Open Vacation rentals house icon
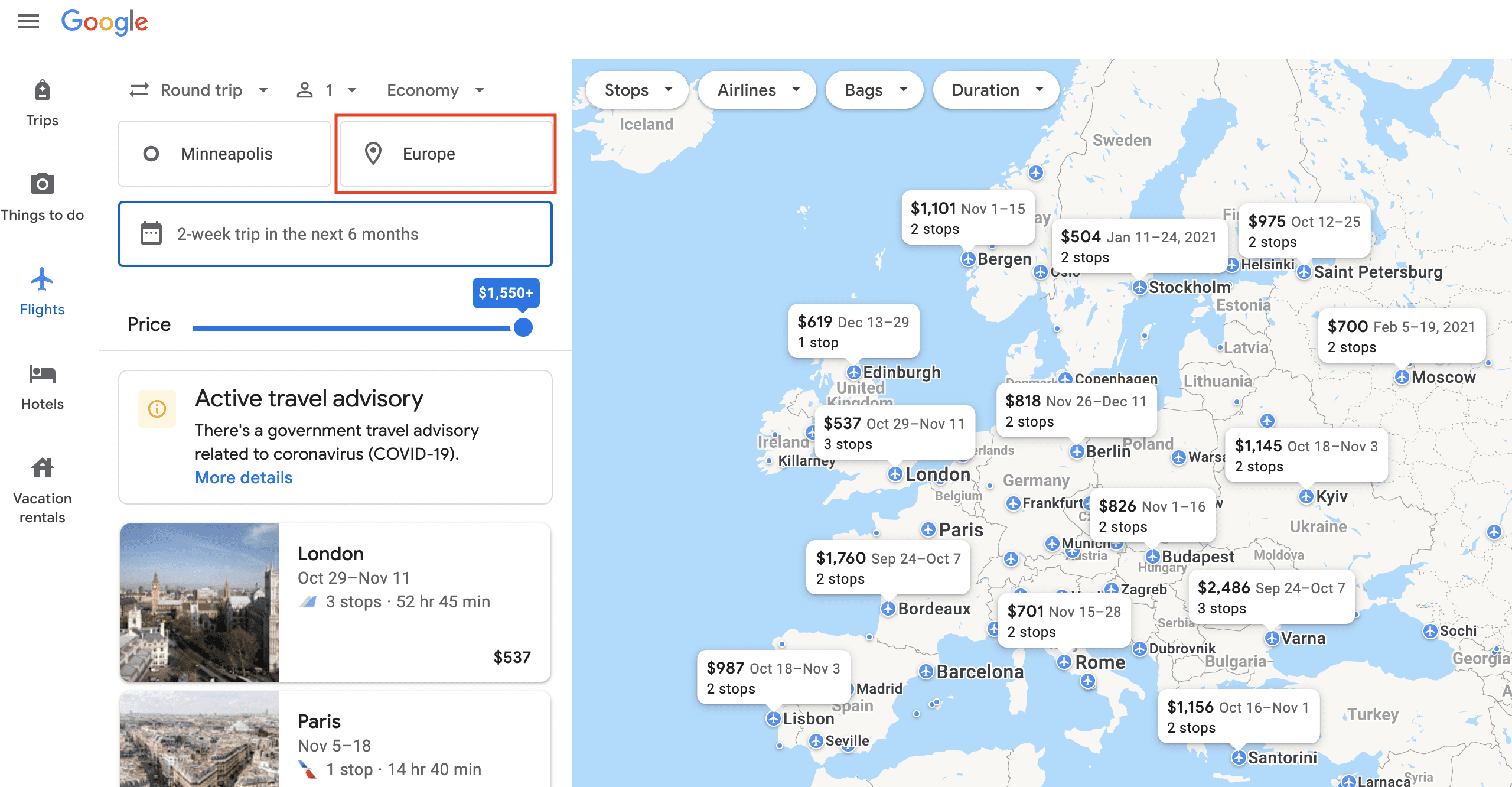1512x787 pixels. 42,468
